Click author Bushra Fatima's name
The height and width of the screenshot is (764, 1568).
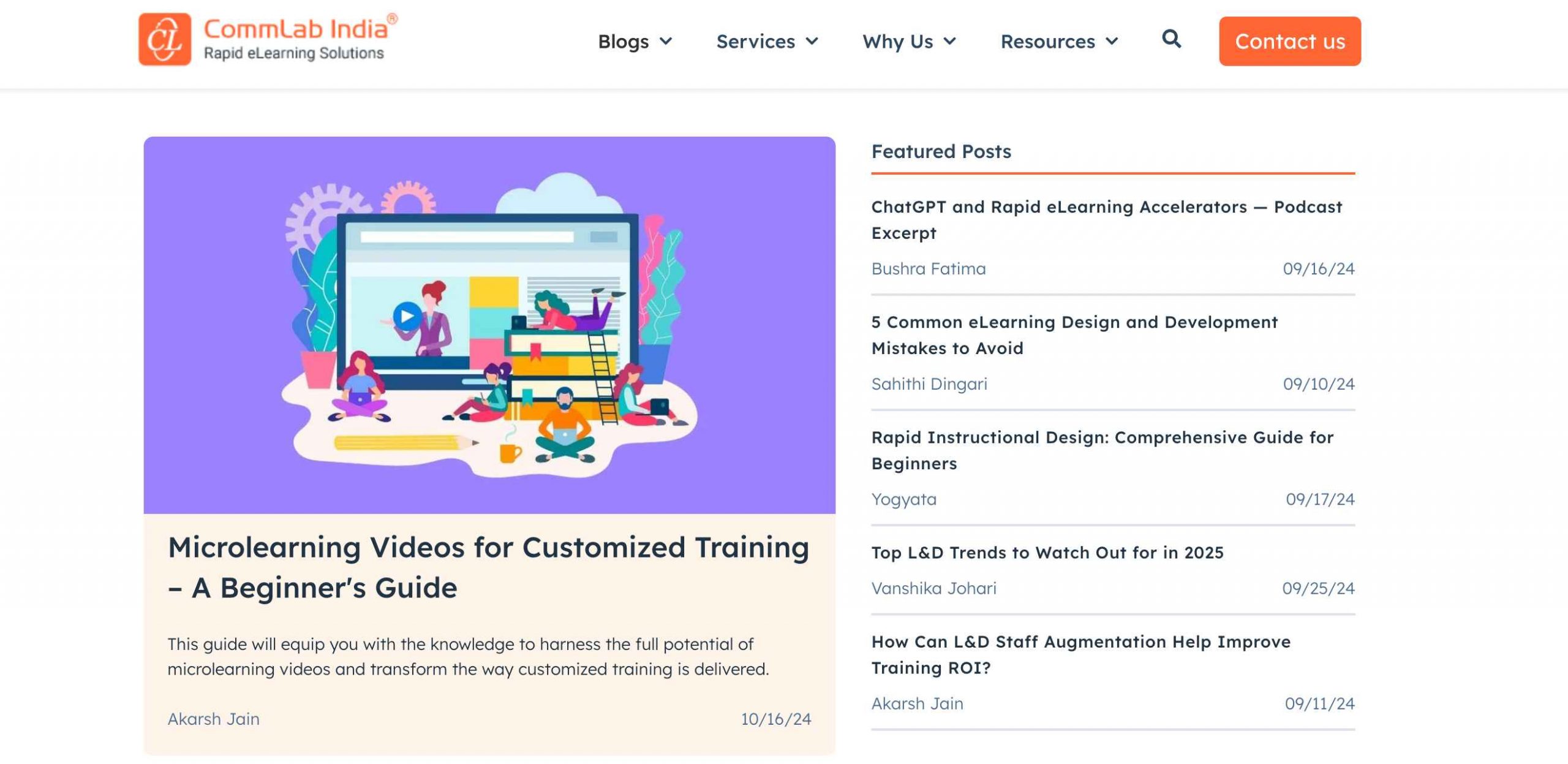pos(928,268)
